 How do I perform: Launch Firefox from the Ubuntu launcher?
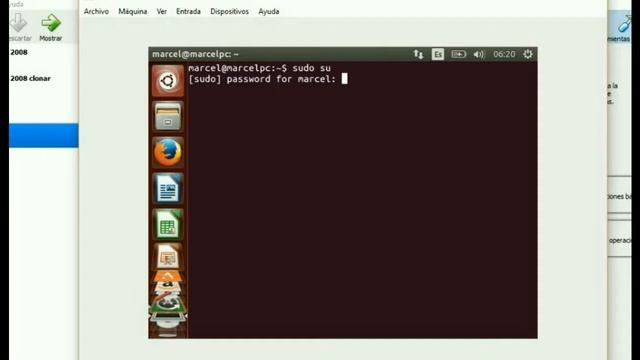(x=168, y=152)
